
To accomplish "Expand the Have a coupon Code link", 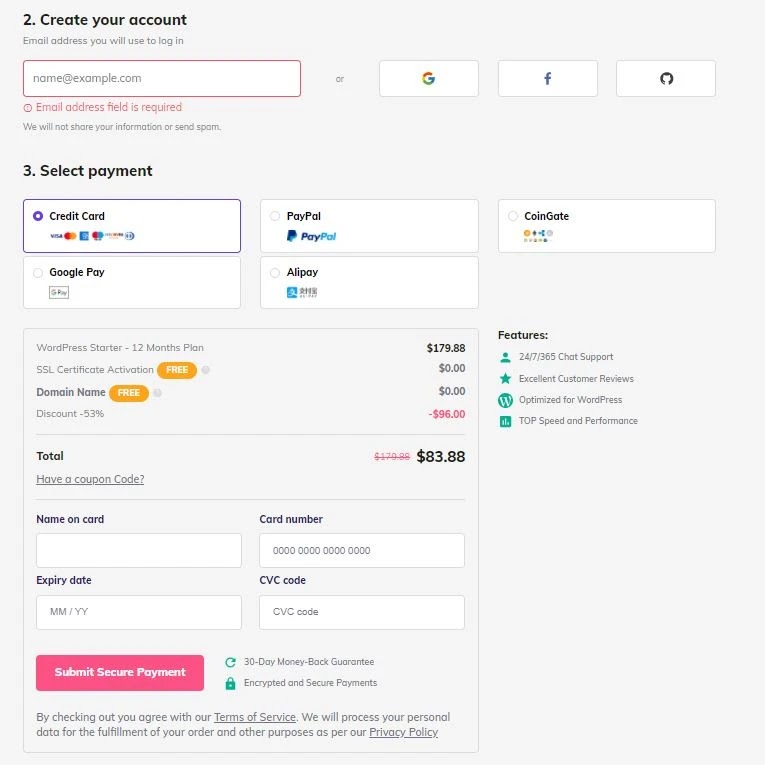I will pos(90,479).
